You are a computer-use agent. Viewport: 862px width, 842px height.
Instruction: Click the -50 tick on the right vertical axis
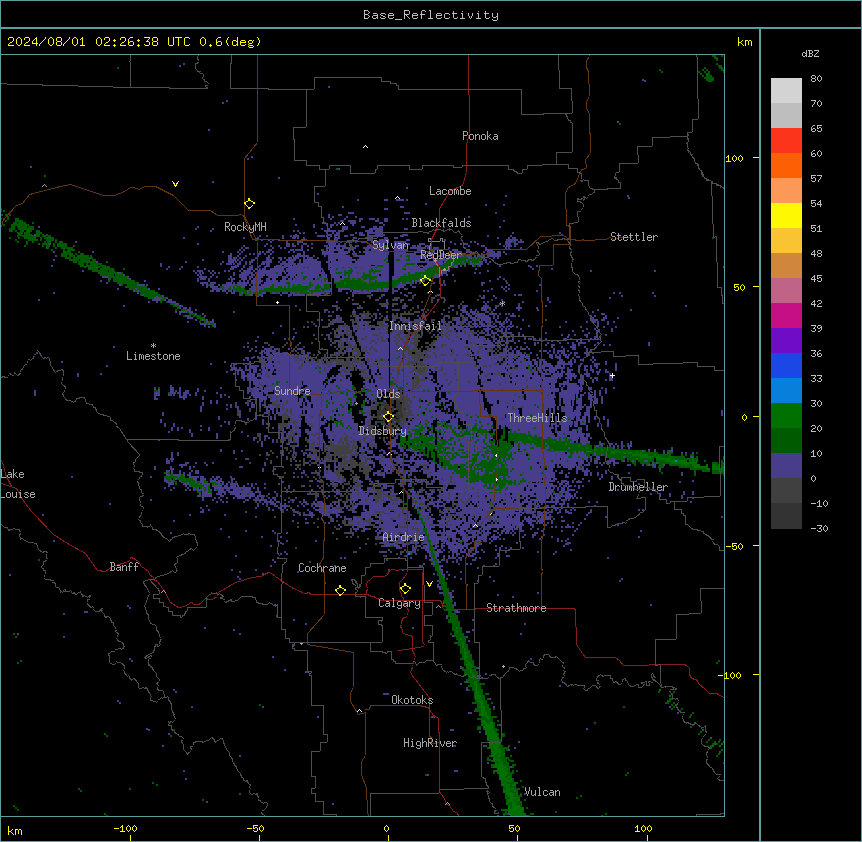pos(734,546)
